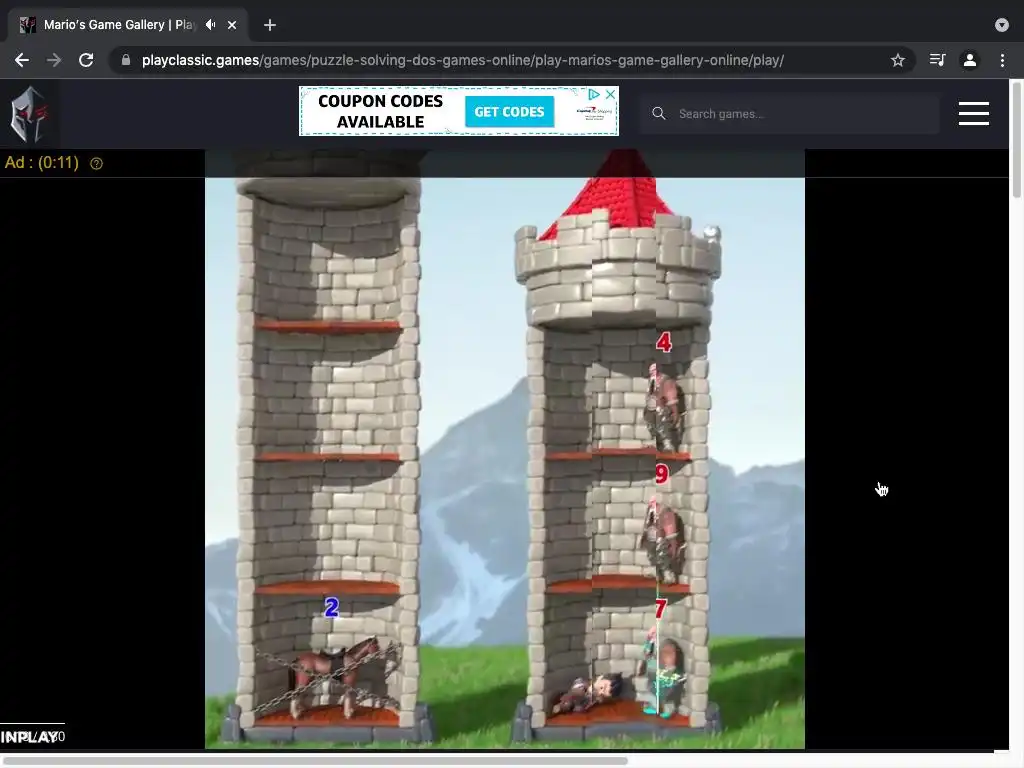1024x768 pixels.
Task: Click the GET CODES ad button
Action: tap(509, 112)
